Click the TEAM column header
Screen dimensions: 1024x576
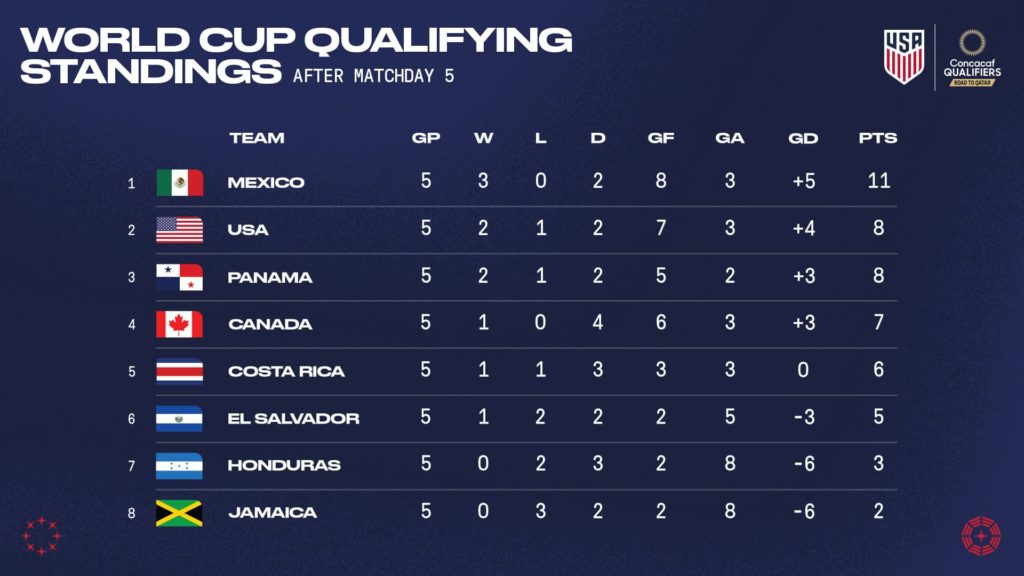click(257, 138)
